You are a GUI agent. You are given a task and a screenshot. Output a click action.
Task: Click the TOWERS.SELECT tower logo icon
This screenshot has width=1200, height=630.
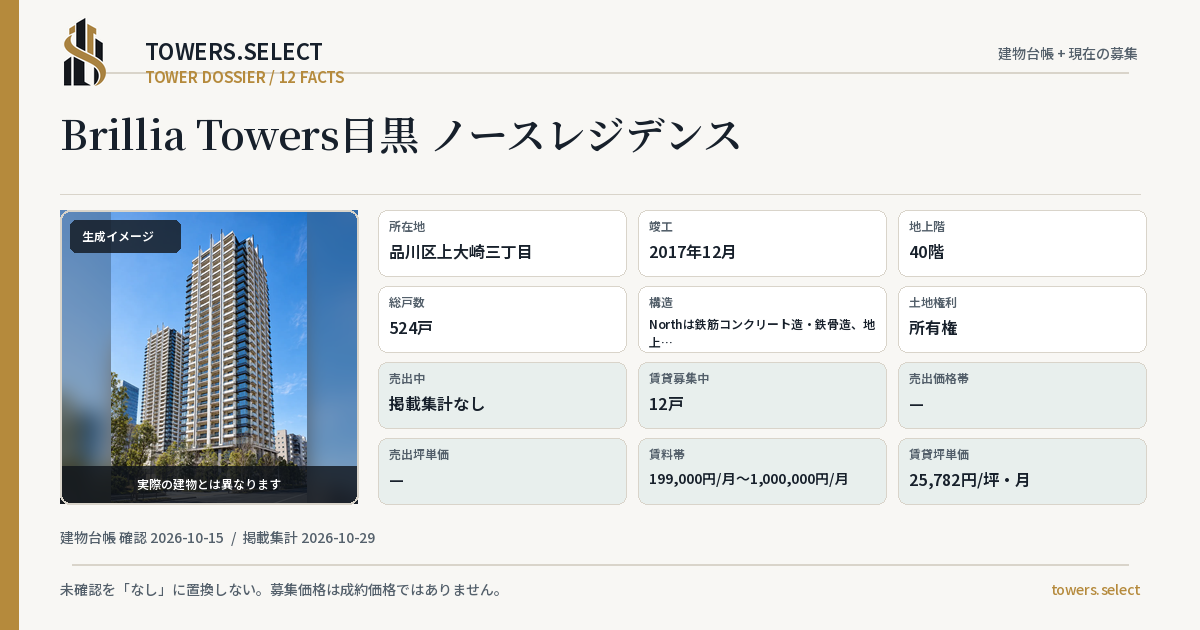point(85,52)
